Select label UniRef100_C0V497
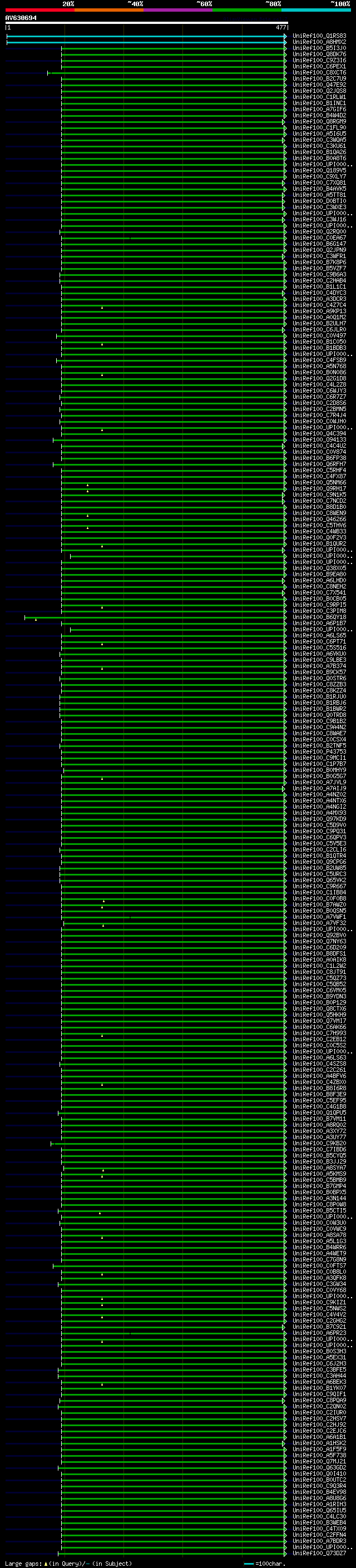This screenshot has width=356, height=1568. point(319,336)
